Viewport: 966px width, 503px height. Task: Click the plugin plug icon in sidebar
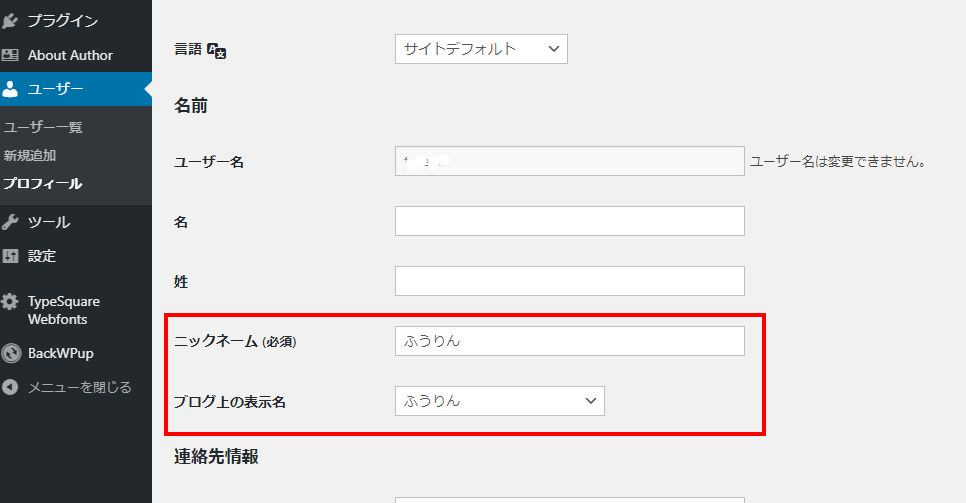[x=9, y=21]
